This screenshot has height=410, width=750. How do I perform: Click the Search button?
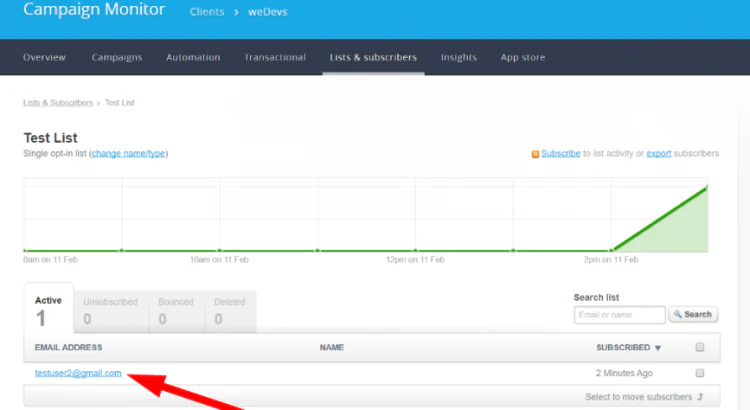click(x=693, y=314)
